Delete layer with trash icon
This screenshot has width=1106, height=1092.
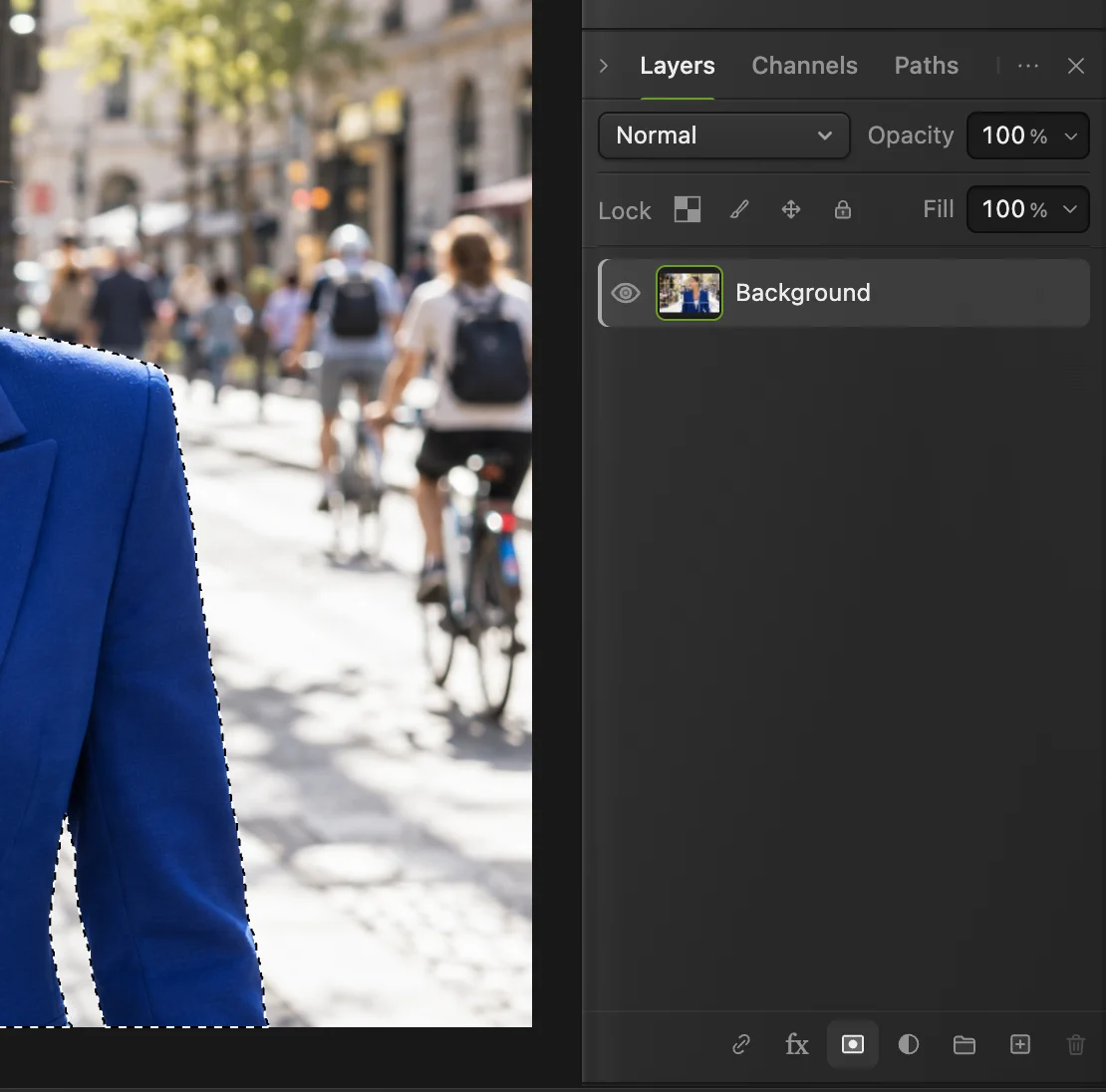click(1076, 1044)
